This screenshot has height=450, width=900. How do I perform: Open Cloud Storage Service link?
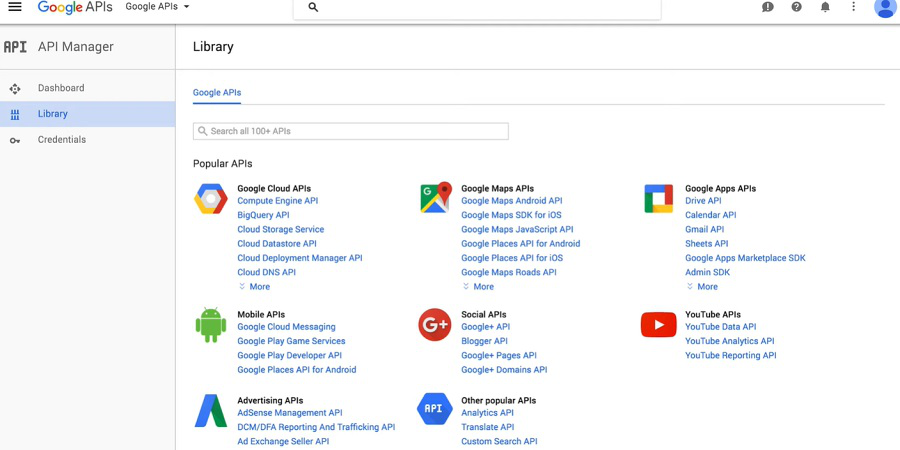(281, 230)
